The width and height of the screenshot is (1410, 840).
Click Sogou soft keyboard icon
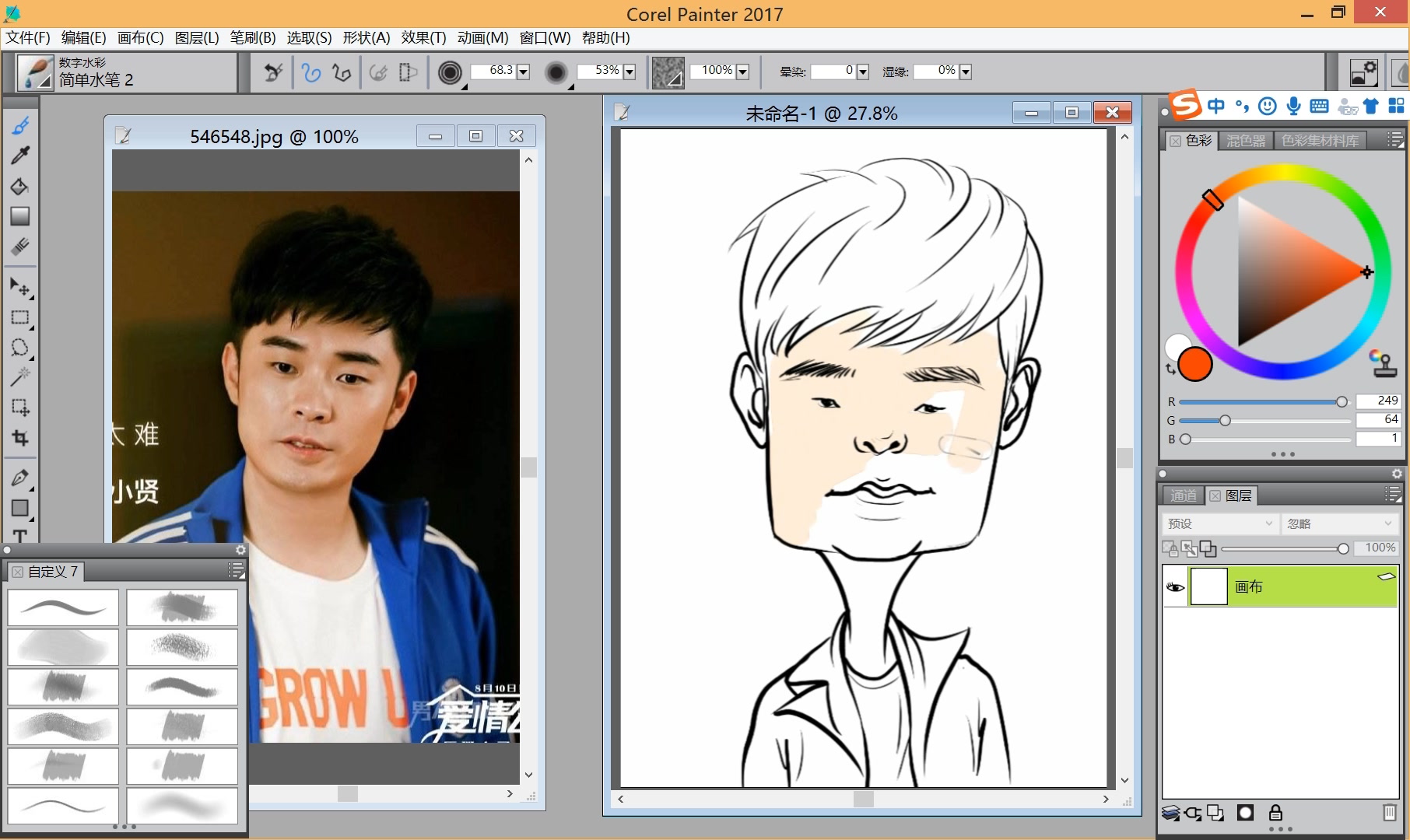click(x=1319, y=106)
